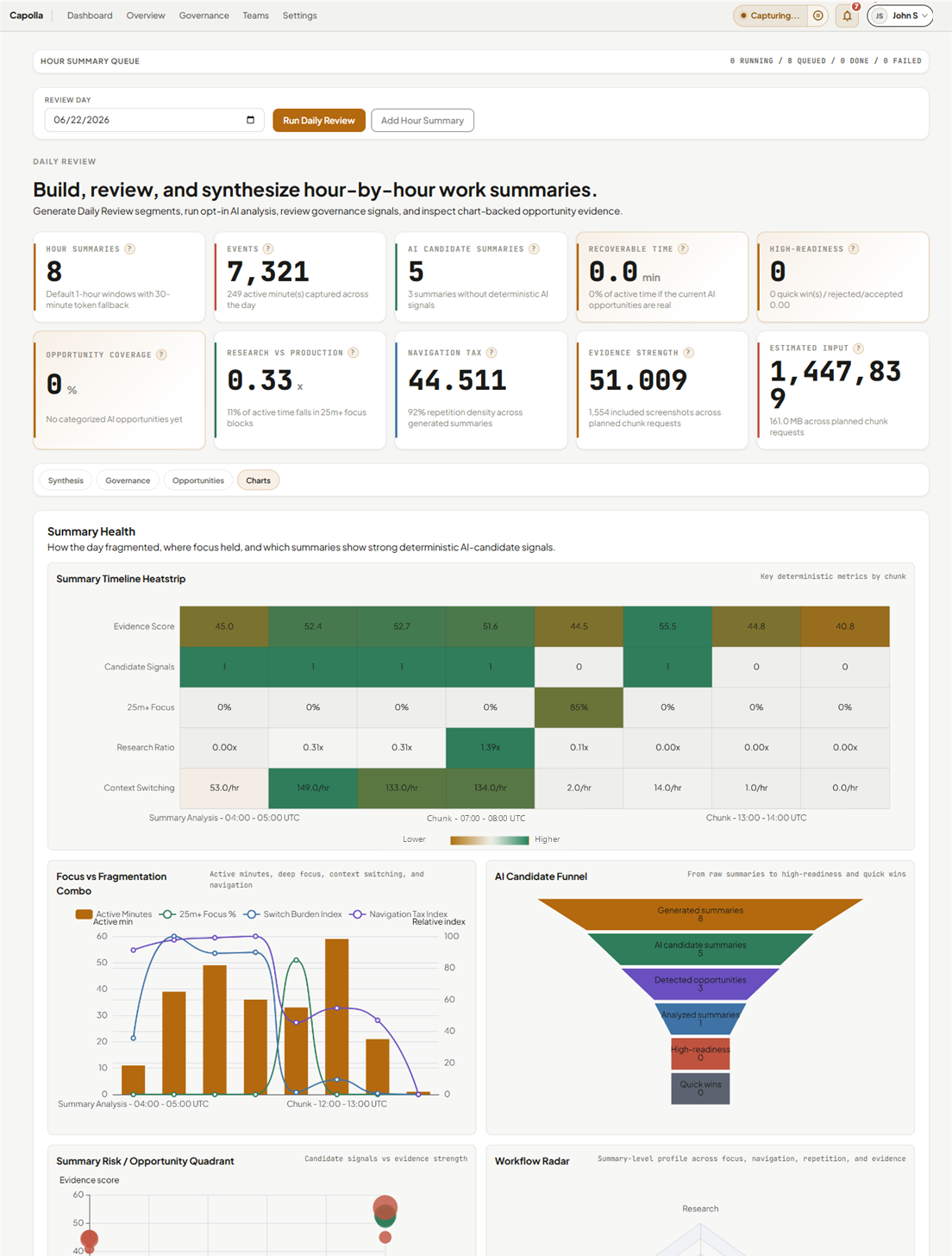Click Run Daily Review button
This screenshot has height=1256, width=952.
(319, 120)
